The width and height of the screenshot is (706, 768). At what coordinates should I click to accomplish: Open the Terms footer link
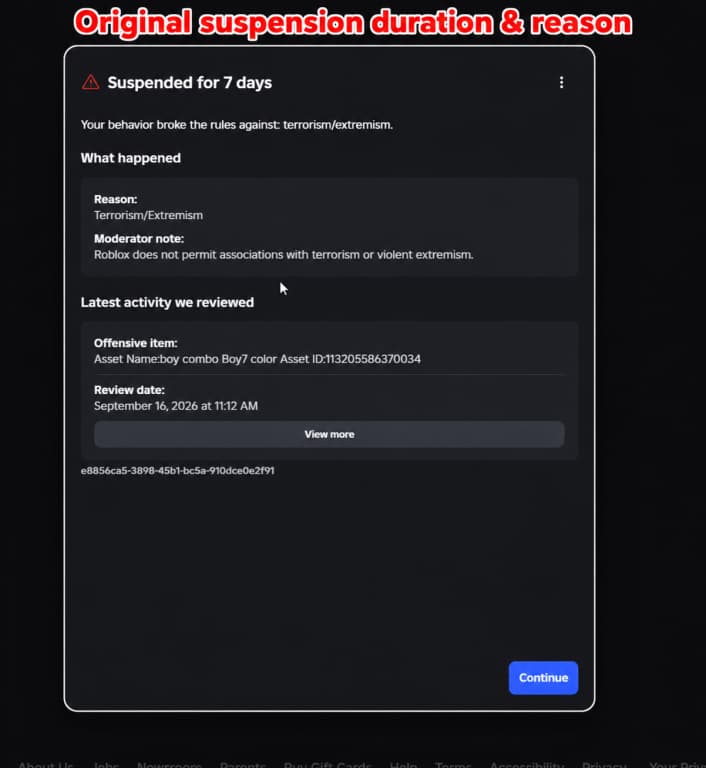[x=453, y=764]
